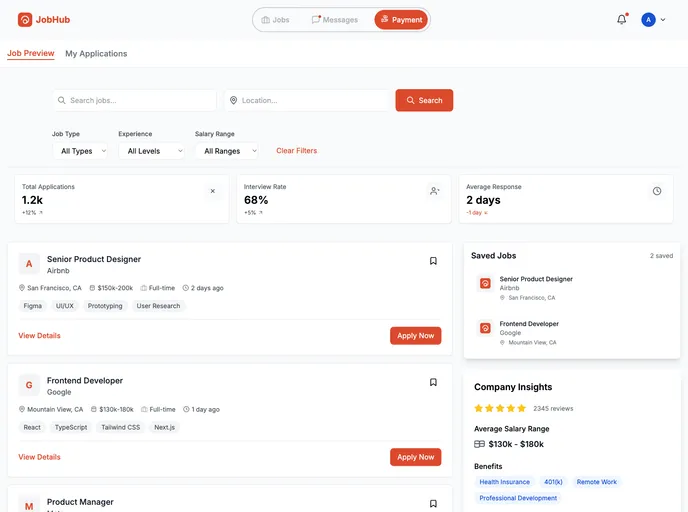Click the Next.js skill tag
The image size is (688, 512).
click(x=165, y=427)
